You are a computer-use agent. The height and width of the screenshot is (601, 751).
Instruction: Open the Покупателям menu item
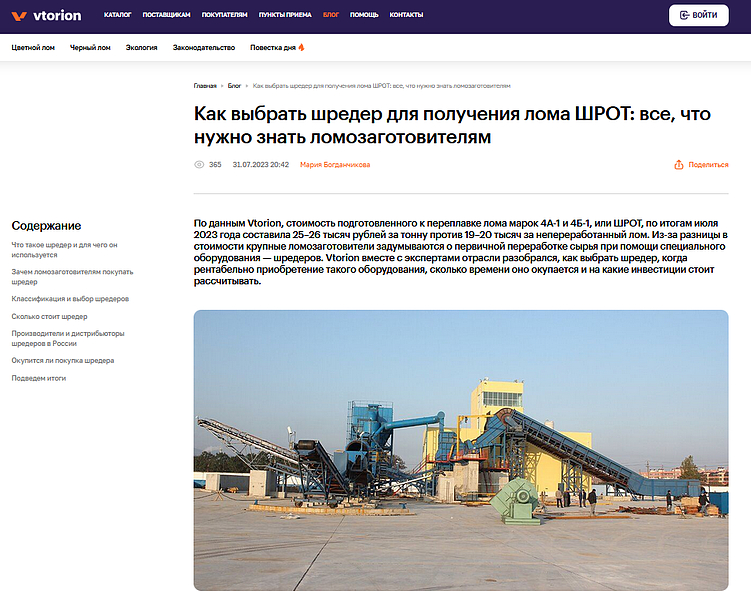pyautogui.click(x=224, y=15)
